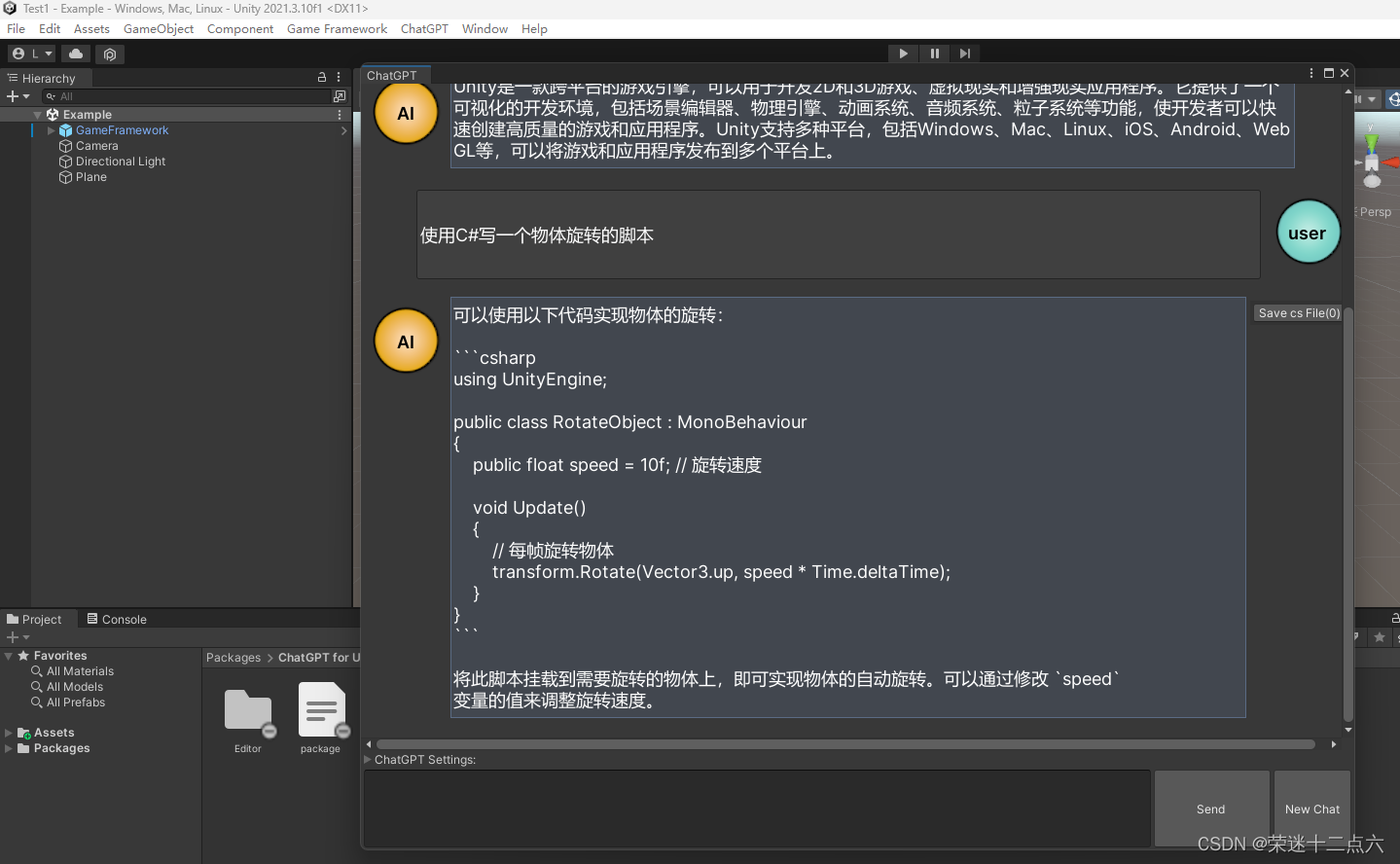Screen dimensions: 1400x864
Task: Open the Game Framework menu
Action: click(337, 29)
